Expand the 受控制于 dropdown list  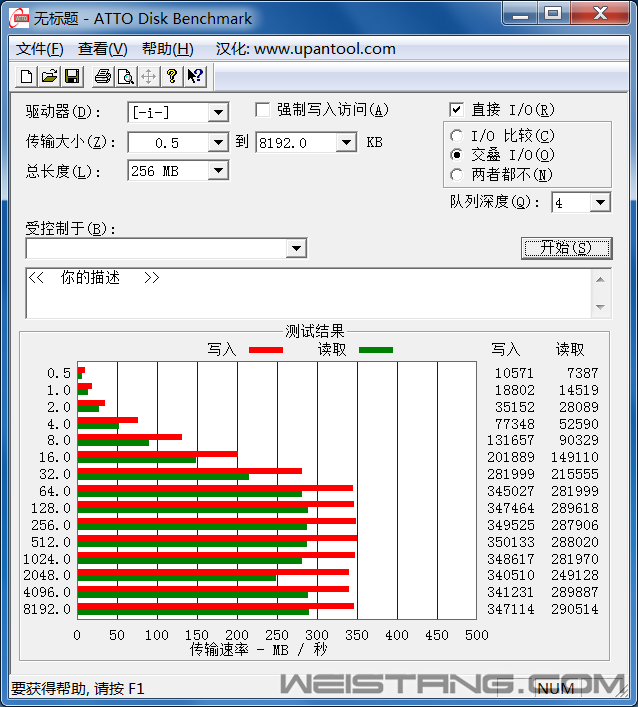pos(297,248)
